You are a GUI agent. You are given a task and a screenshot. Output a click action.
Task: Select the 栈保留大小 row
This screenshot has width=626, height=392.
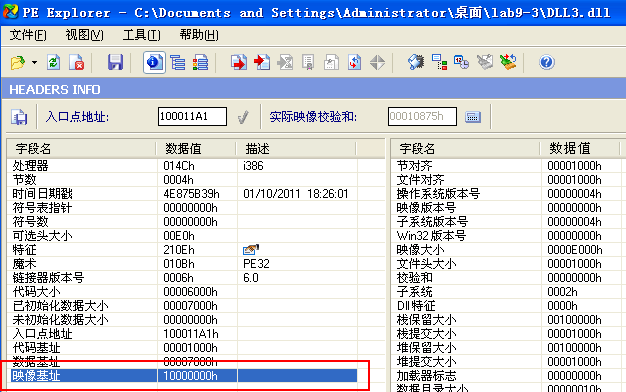pos(508,320)
